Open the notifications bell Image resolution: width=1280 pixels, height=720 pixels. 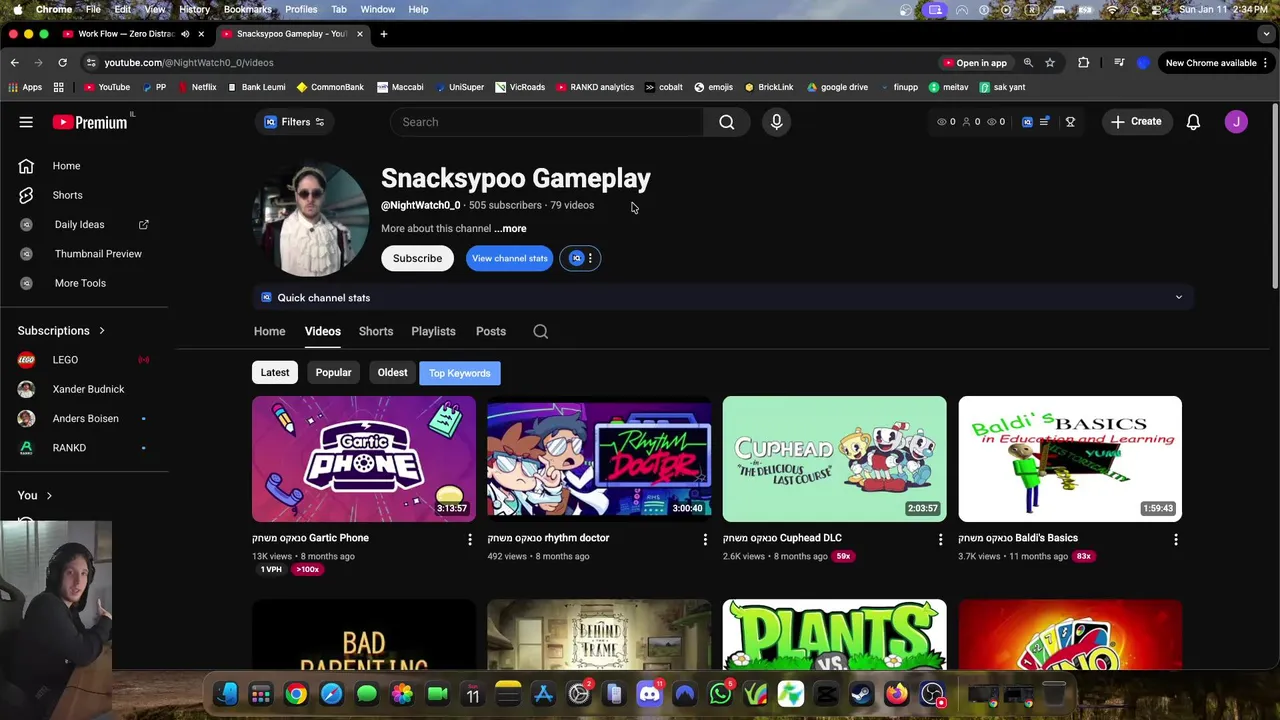1193,122
